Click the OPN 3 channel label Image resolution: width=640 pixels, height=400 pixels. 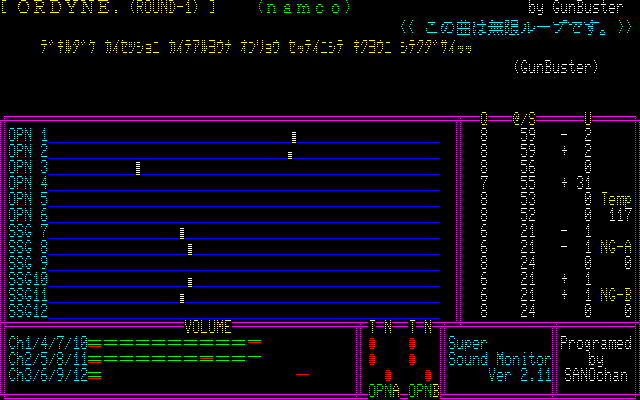(28, 167)
